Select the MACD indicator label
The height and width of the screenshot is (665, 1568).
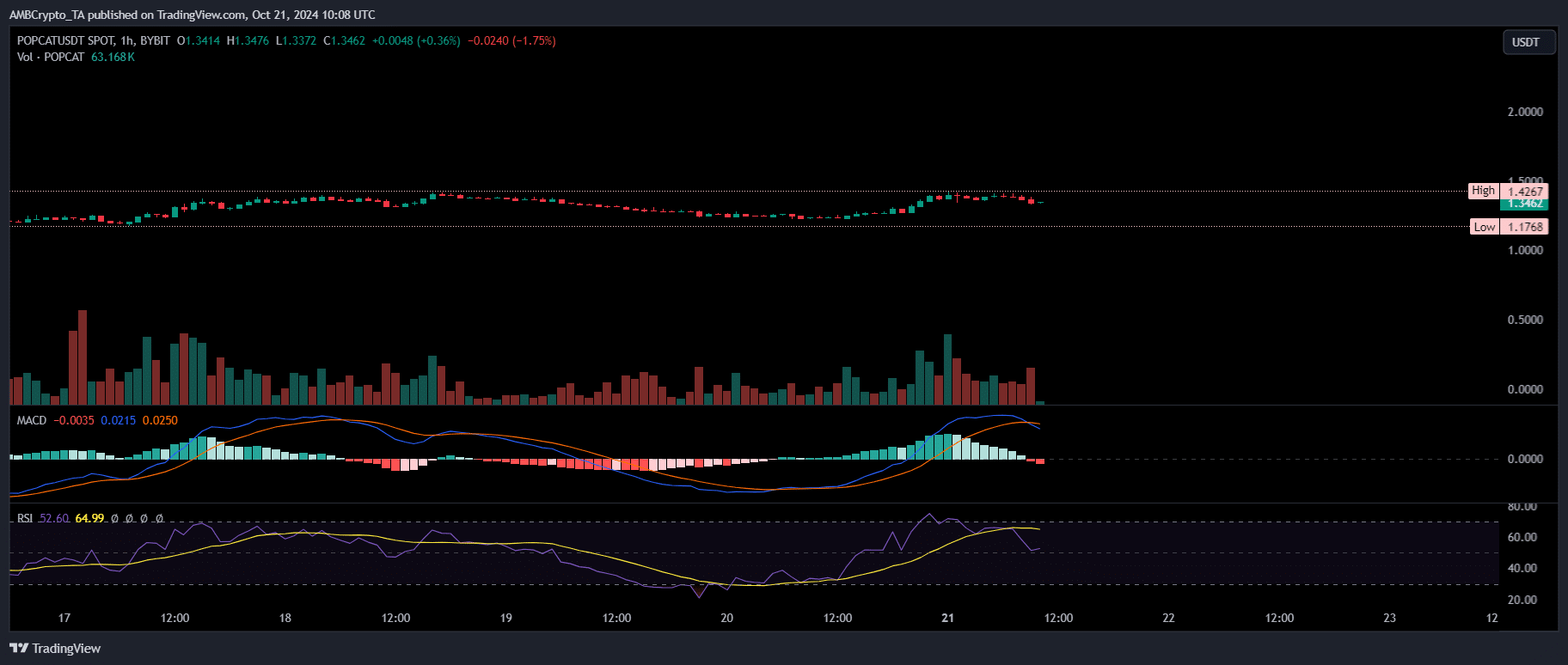[x=32, y=420]
